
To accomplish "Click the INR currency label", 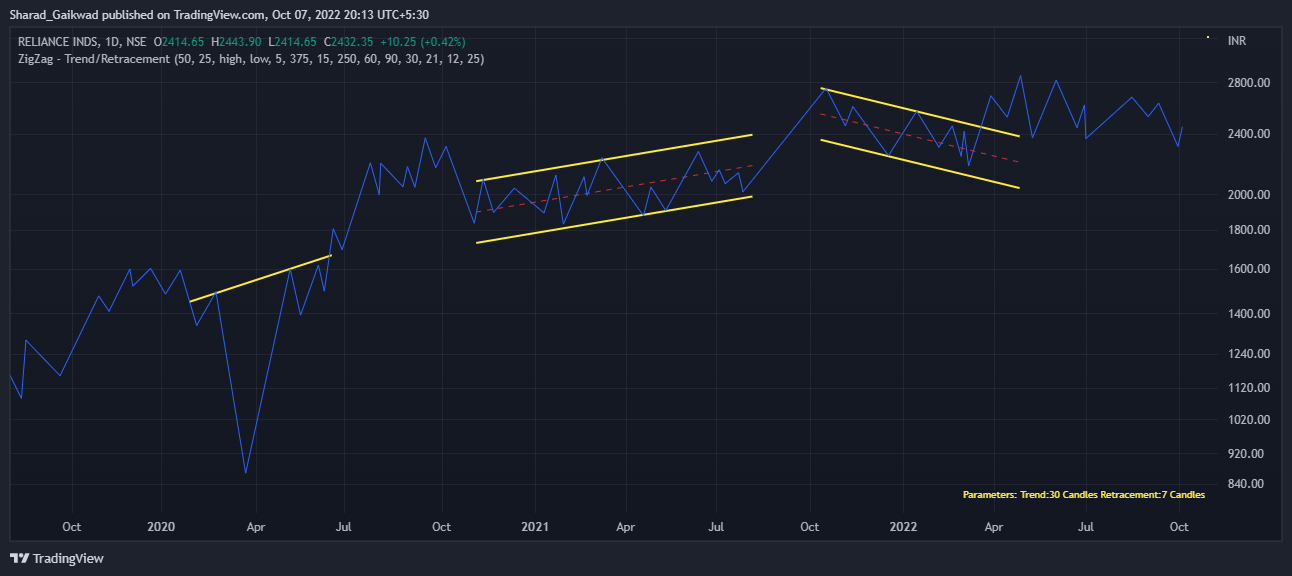I will [x=1237, y=41].
